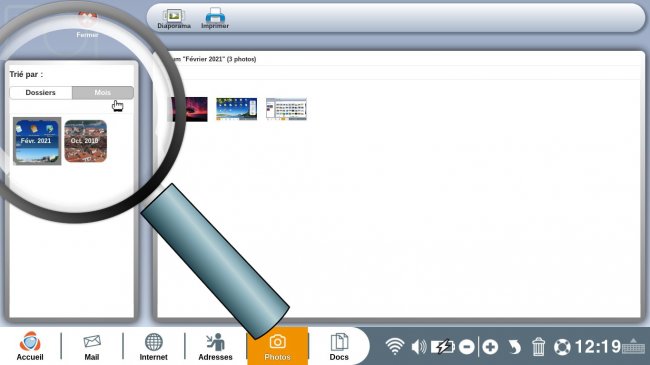
Task: Close the Photos app with Fermer
Action: (87, 24)
